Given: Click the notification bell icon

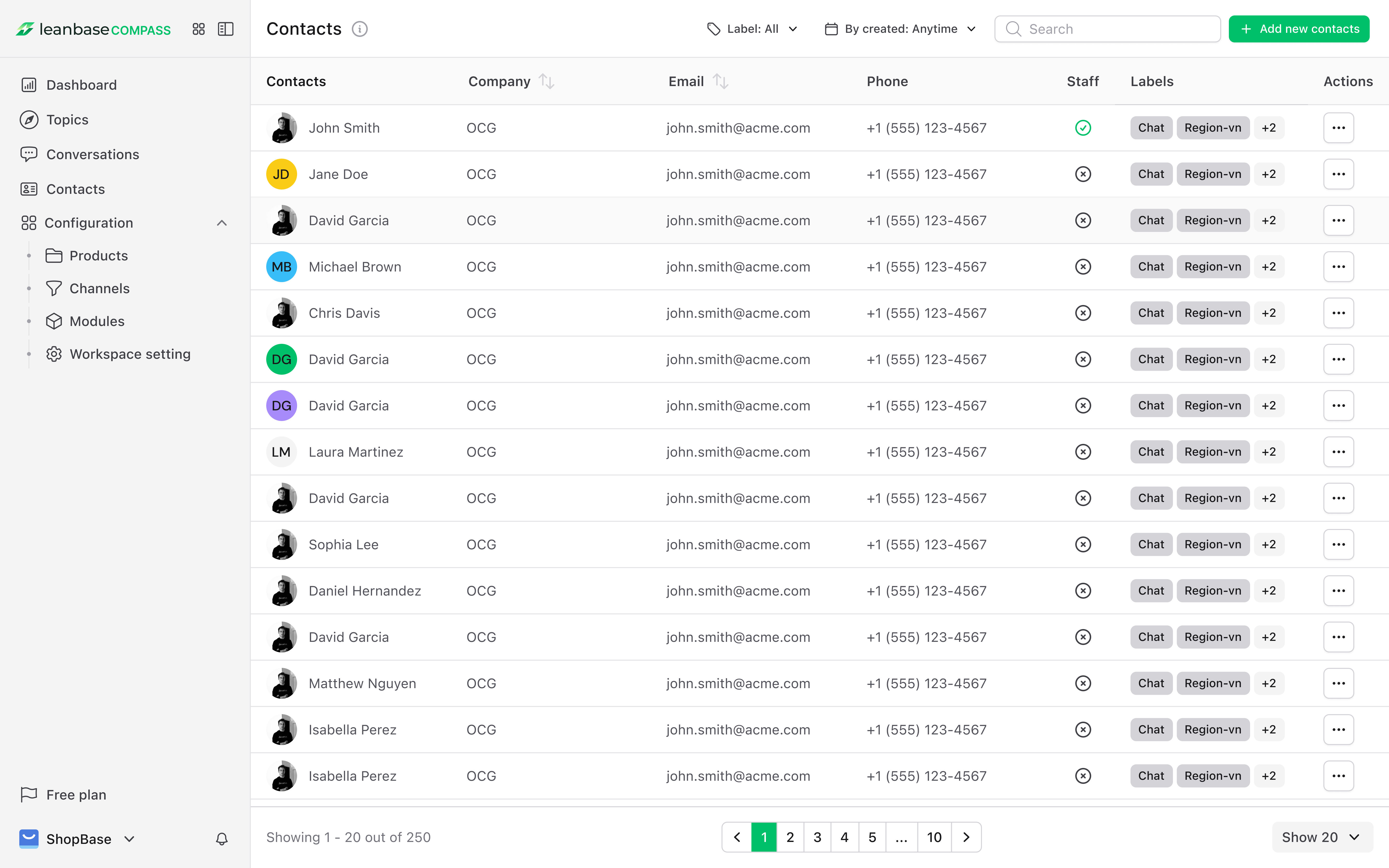Looking at the screenshot, I should pos(222,839).
